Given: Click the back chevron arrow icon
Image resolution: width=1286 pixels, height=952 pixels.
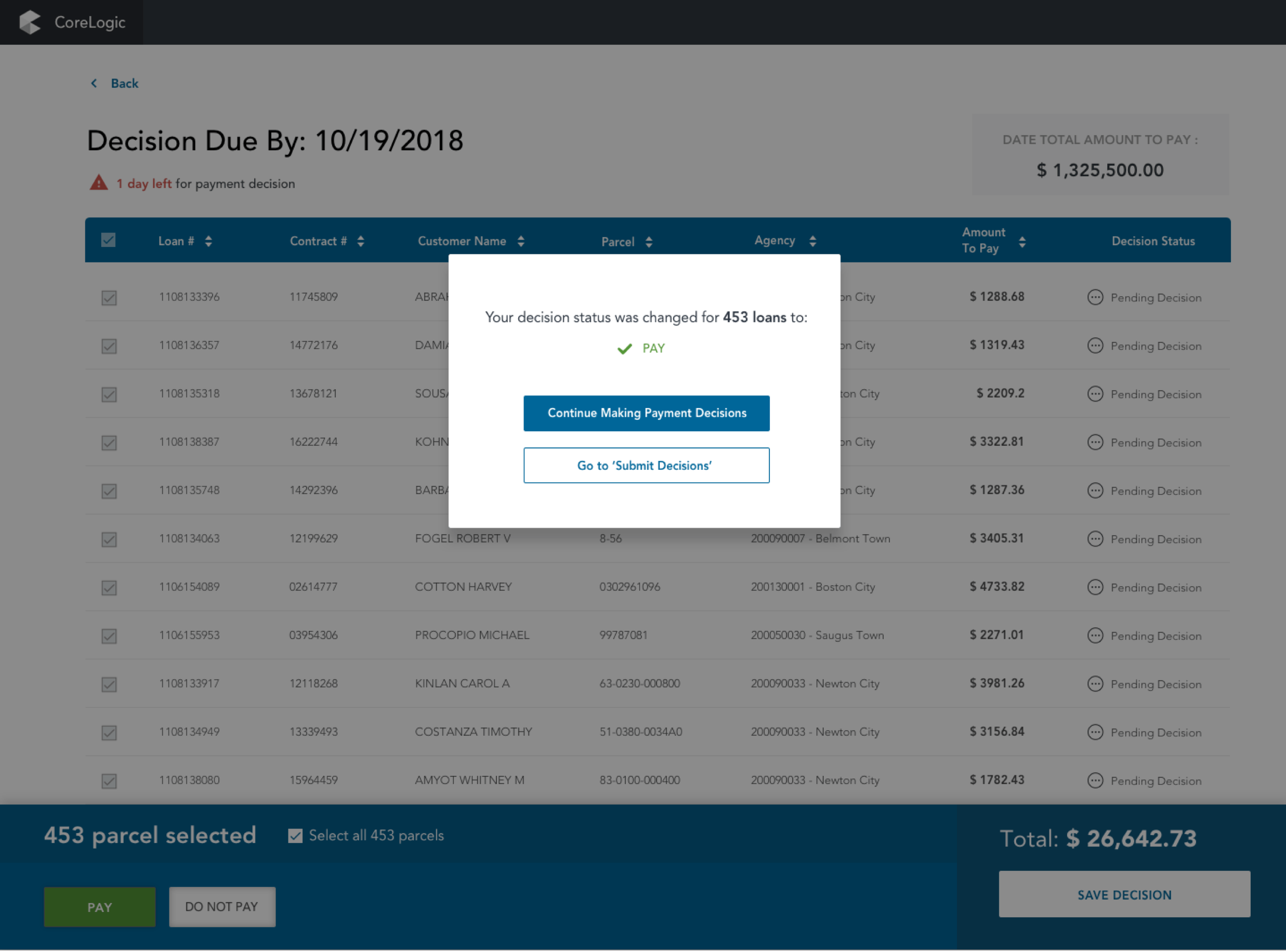Looking at the screenshot, I should point(94,84).
